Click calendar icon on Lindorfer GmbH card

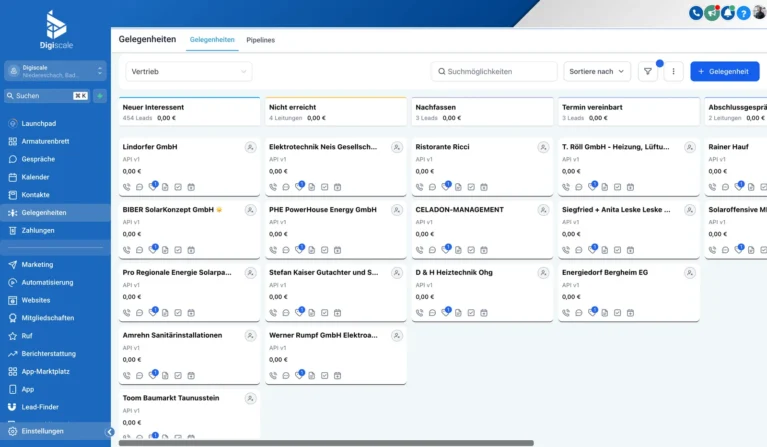[191, 187]
